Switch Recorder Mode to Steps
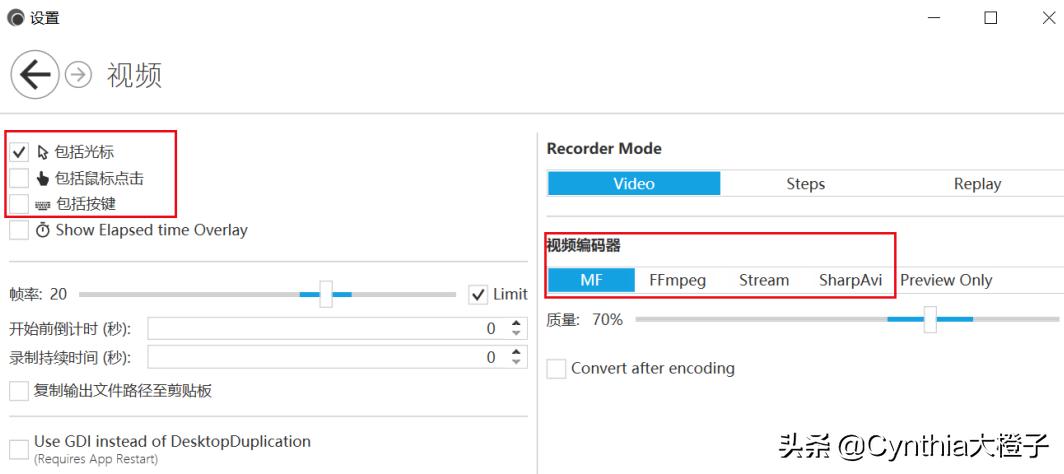The image size is (1064, 474). [x=805, y=184]
